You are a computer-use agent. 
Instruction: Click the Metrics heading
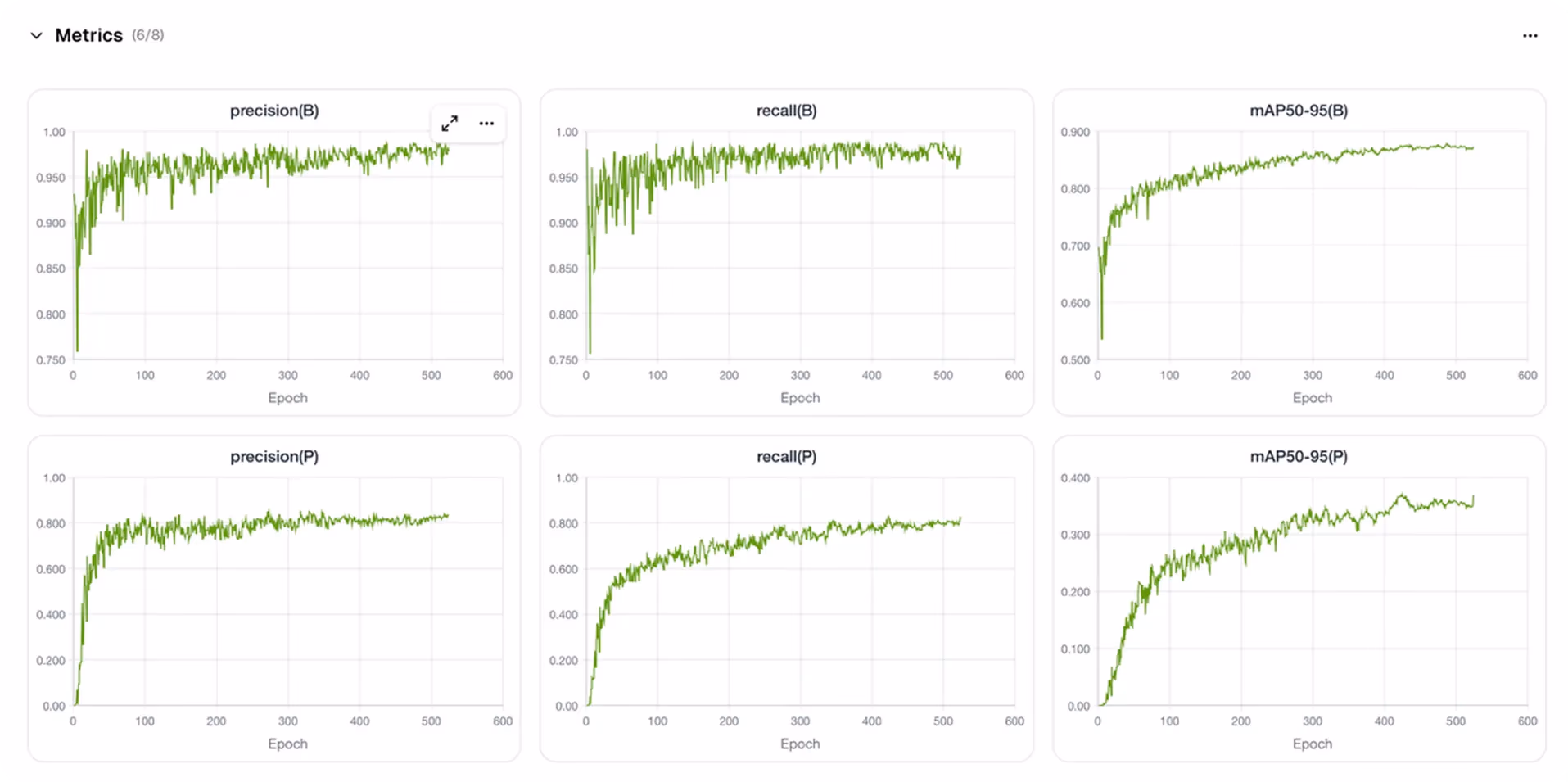[x=88, y=35]
